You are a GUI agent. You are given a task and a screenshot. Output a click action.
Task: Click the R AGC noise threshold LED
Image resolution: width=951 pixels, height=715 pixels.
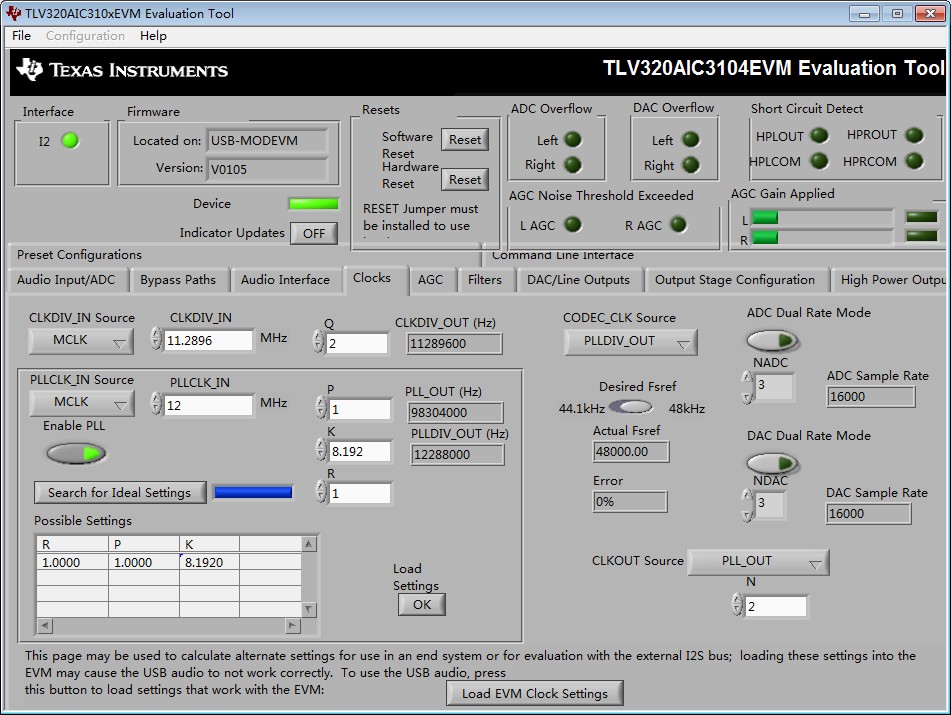click(678, 224)
